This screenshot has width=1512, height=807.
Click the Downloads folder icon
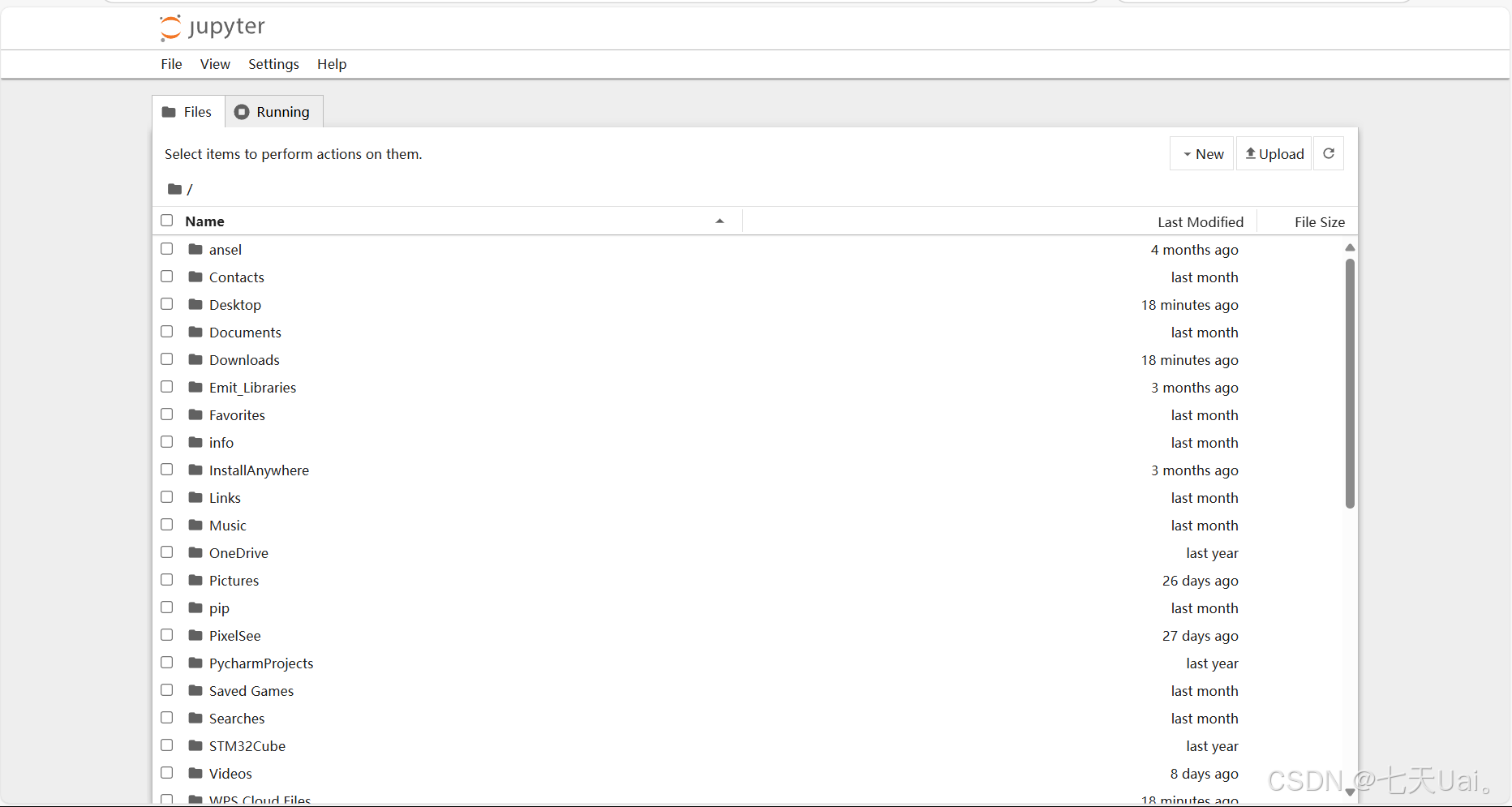(195, 359)
